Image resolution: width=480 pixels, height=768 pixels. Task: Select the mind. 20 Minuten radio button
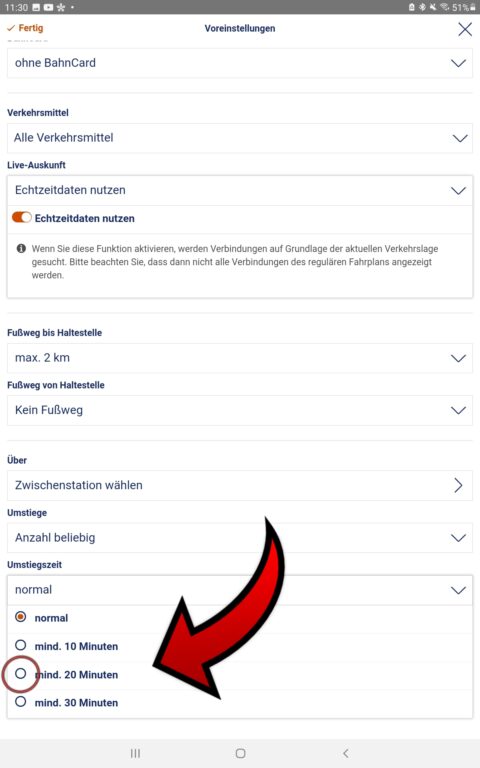click(21, 674)
